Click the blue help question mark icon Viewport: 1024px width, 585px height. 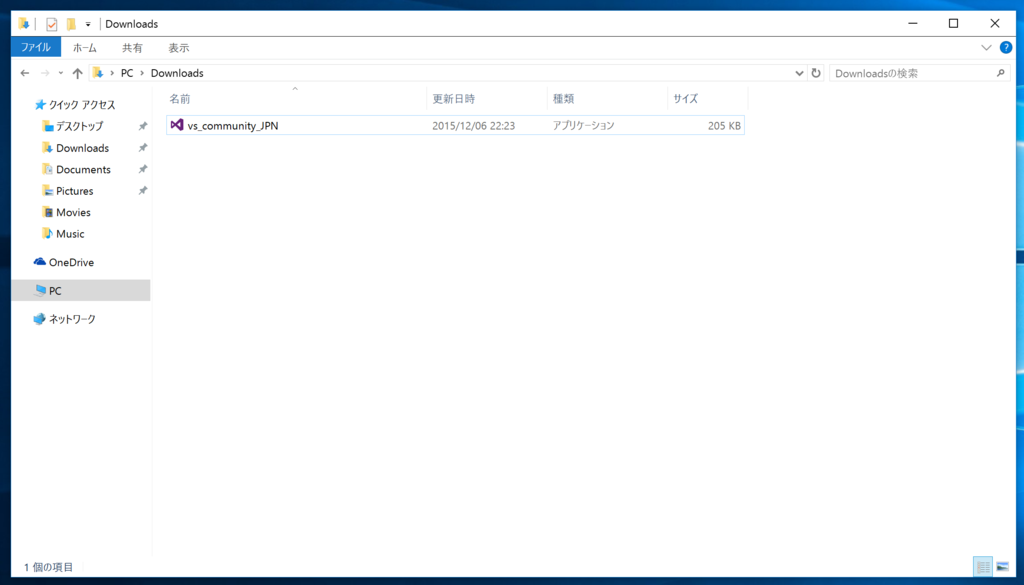(x=1005, y=47)
